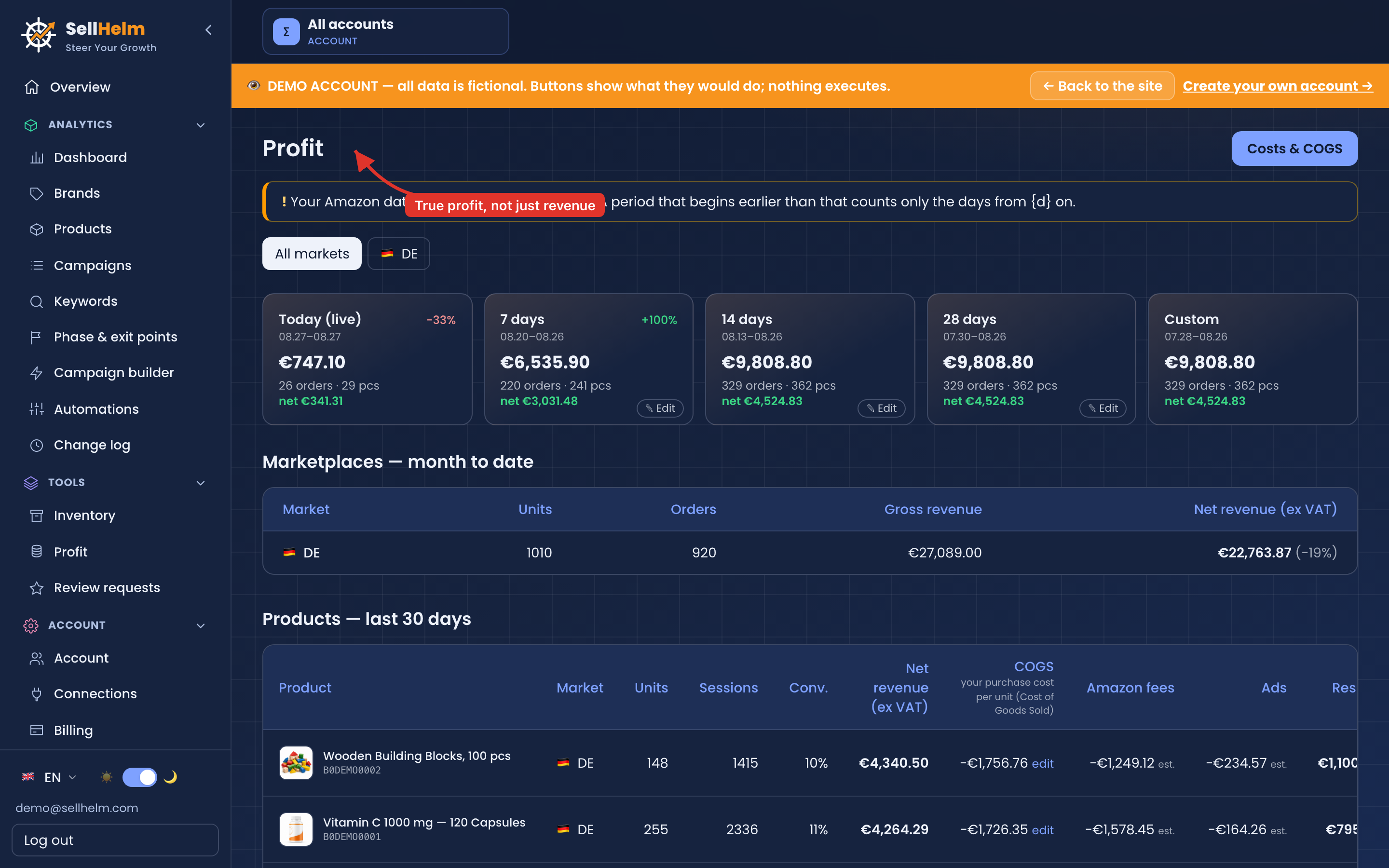Click the Log out button

coord(115,840)
